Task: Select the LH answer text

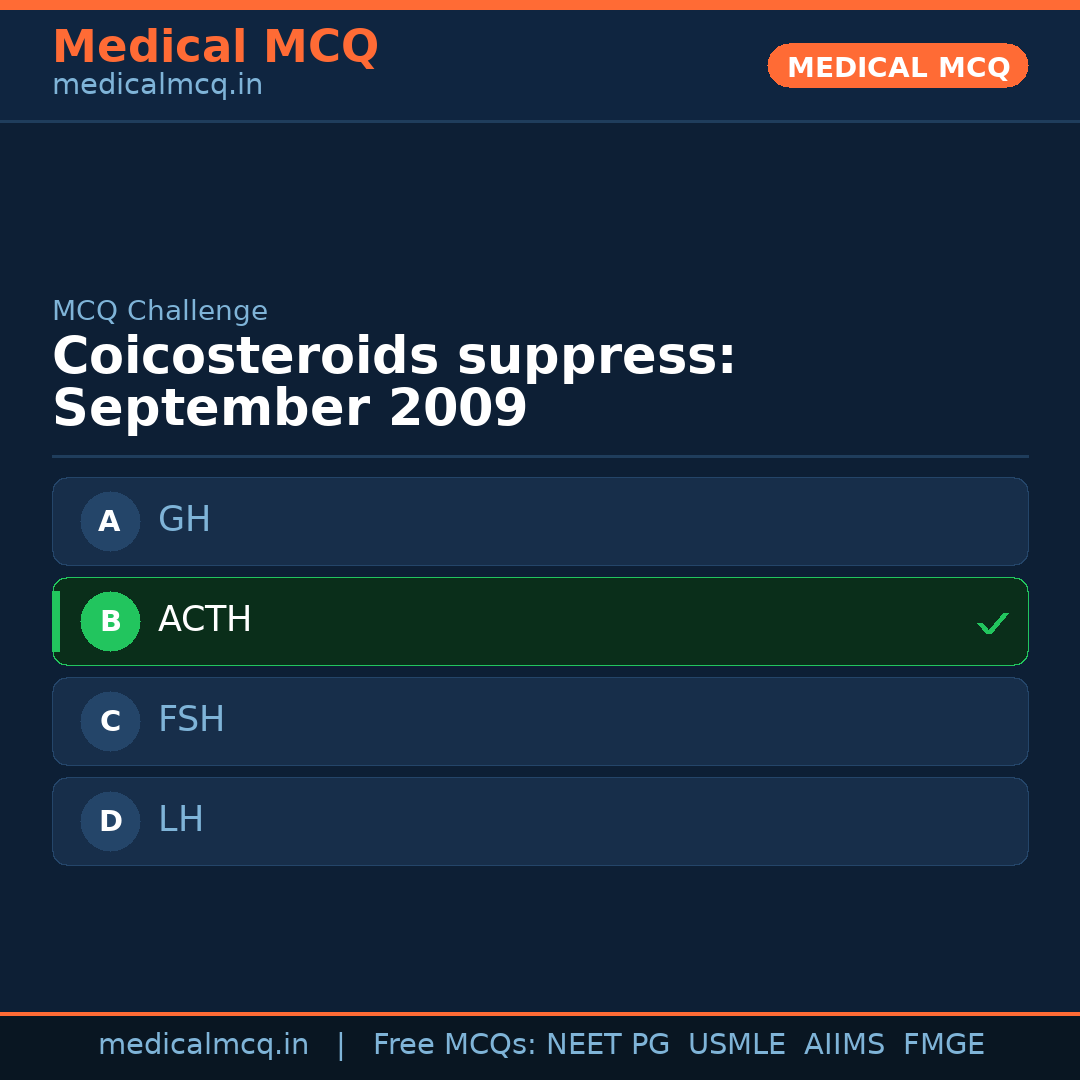Action: click(x=180, y=820)
